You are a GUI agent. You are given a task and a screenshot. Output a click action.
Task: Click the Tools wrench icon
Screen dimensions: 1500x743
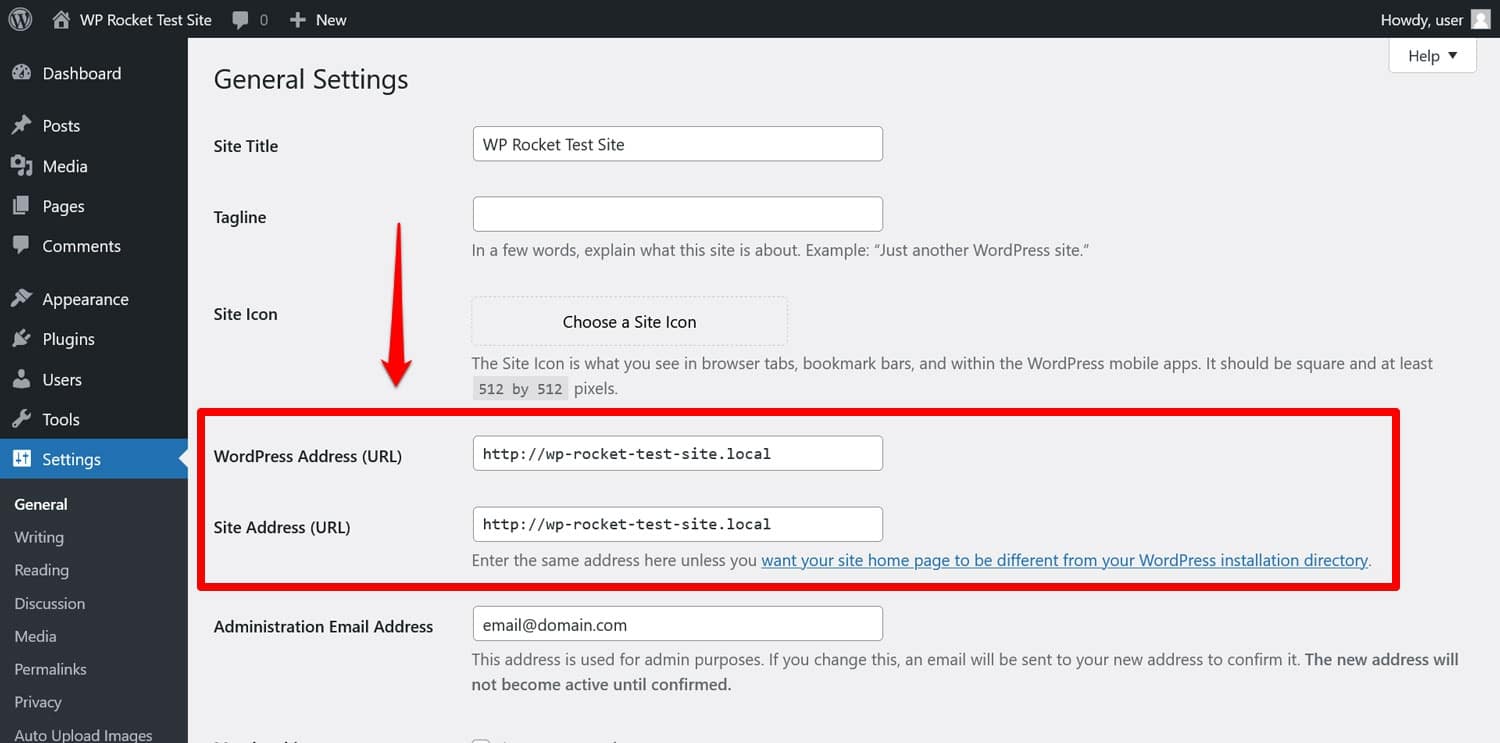point(21,419)
